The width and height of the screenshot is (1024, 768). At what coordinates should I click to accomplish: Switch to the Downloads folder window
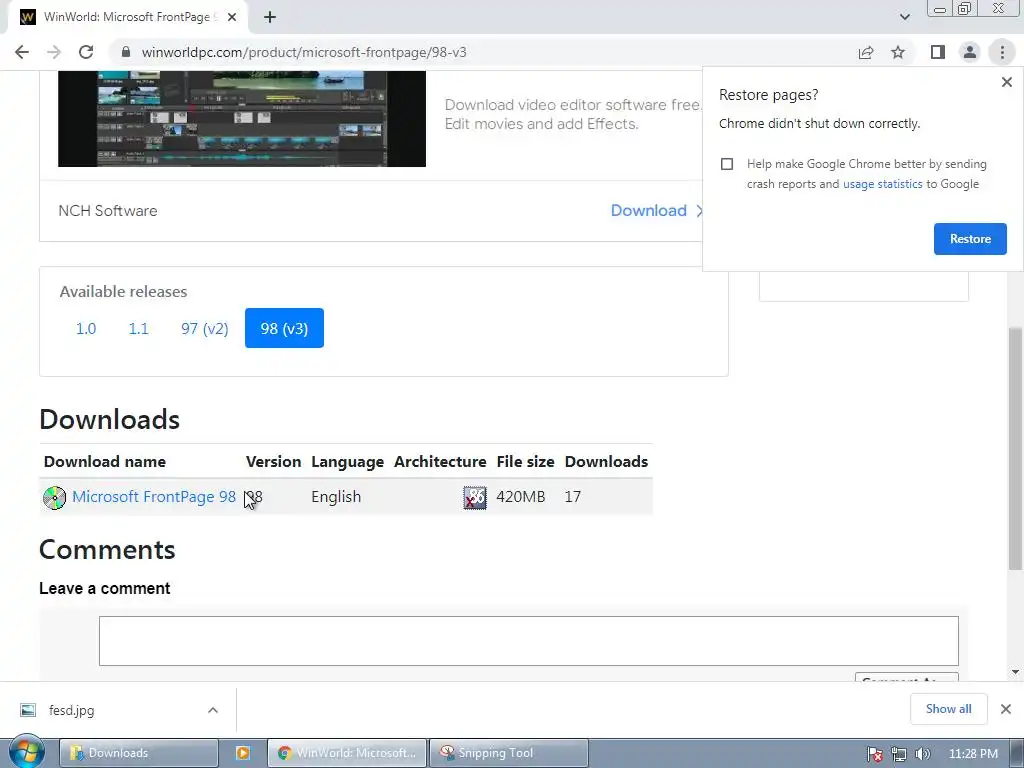point(138,753)
